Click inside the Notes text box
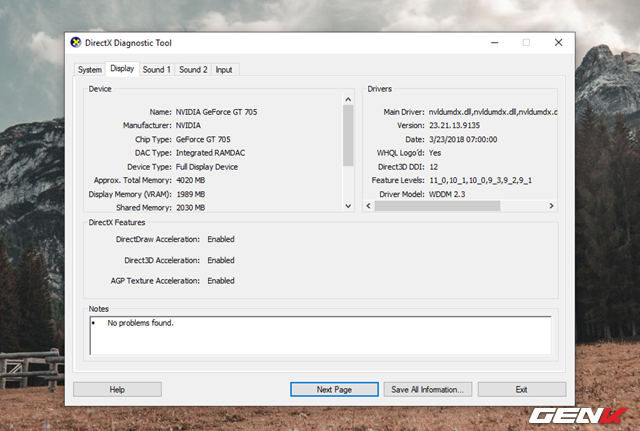This screenshot has width=640, height=431. [320, 335]
